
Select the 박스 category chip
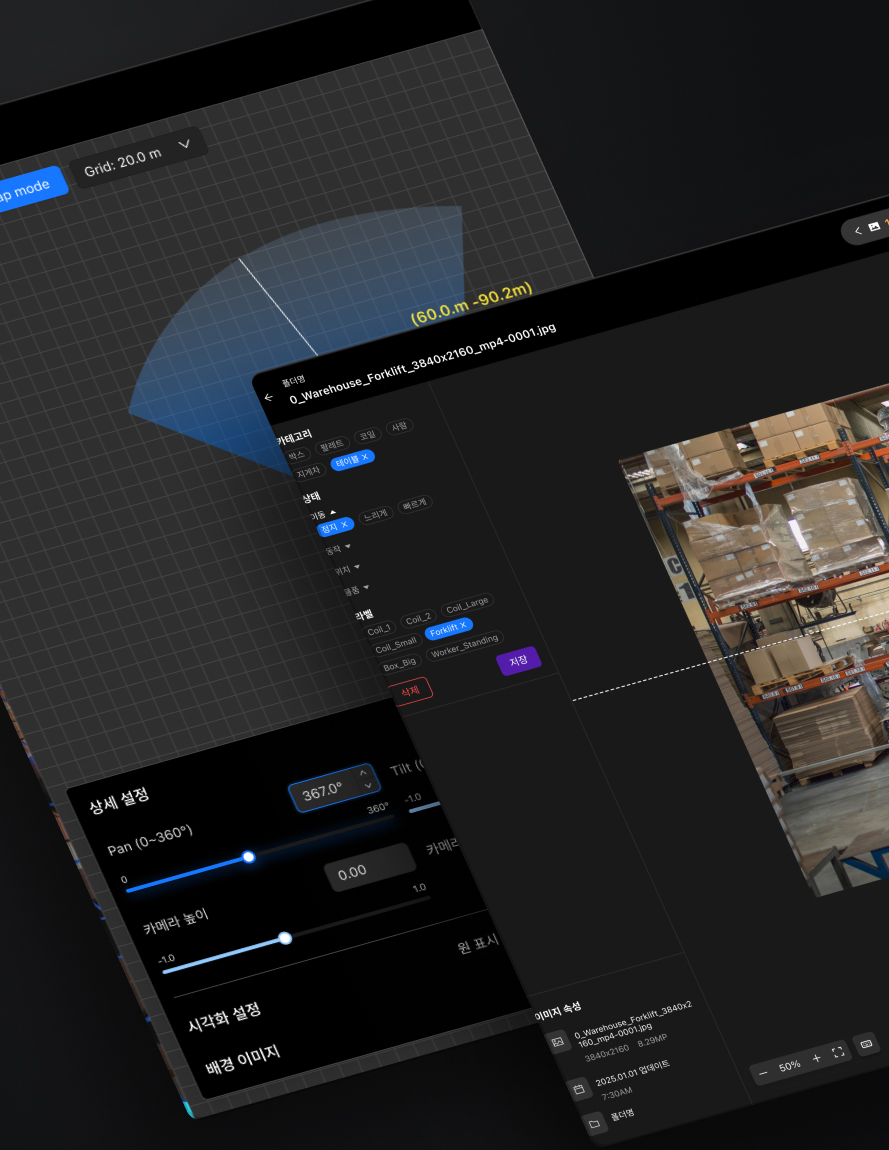coord(296,455)
